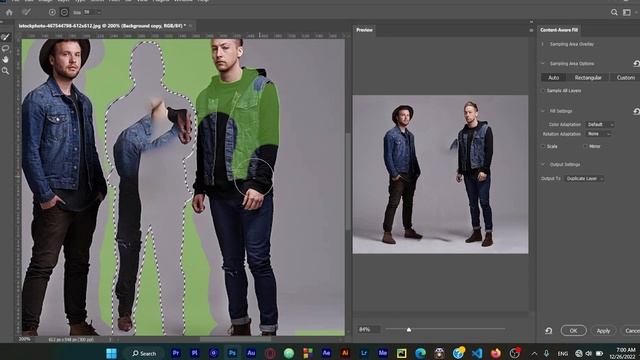Choose Auto sampling area option
This screenshot has height=360, width=640.
tap(553, 78)
